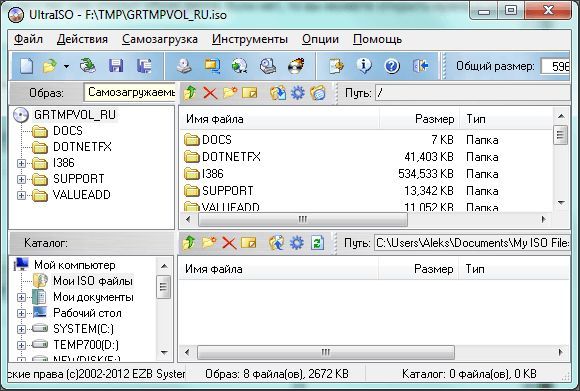Click the Make CD/DVD image icon
Screen dimensions: 580x391
[x=184, y=66]
